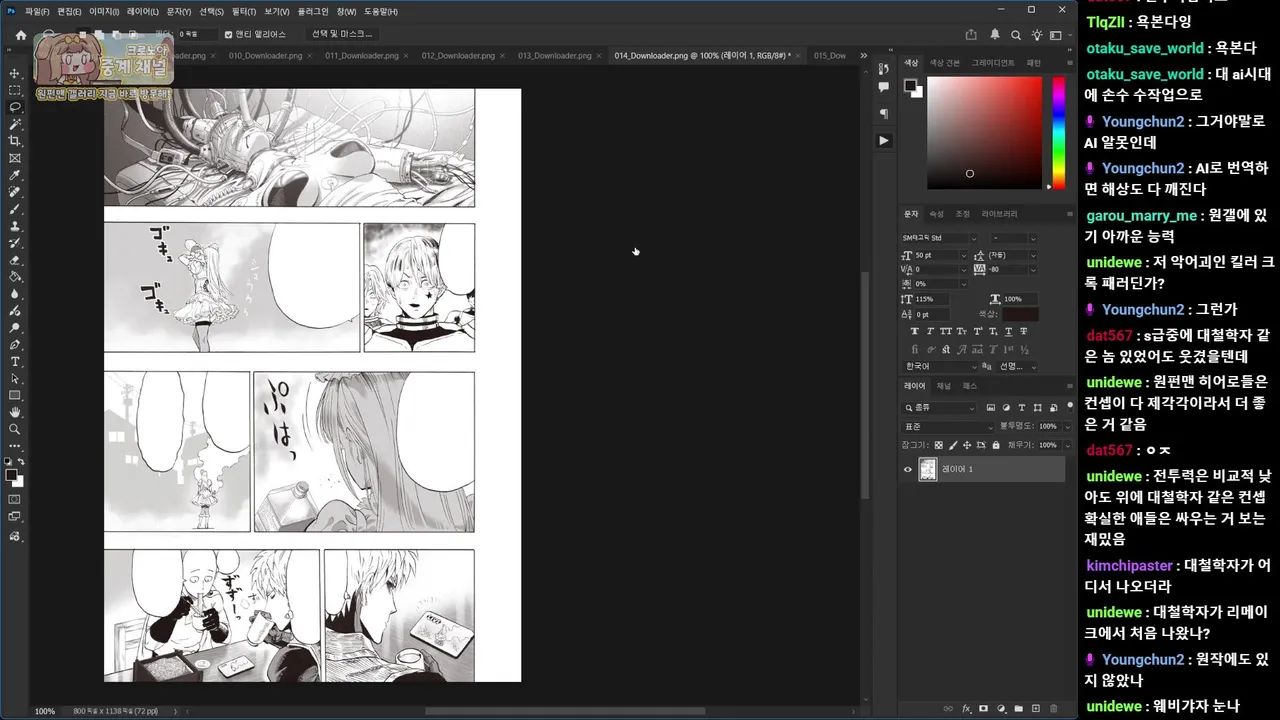Image resolution: width=1280 pixels, height=720 pixels.
Task: Open font family dropdown SM태고딕 Std
Action: (x=939, y=238)
